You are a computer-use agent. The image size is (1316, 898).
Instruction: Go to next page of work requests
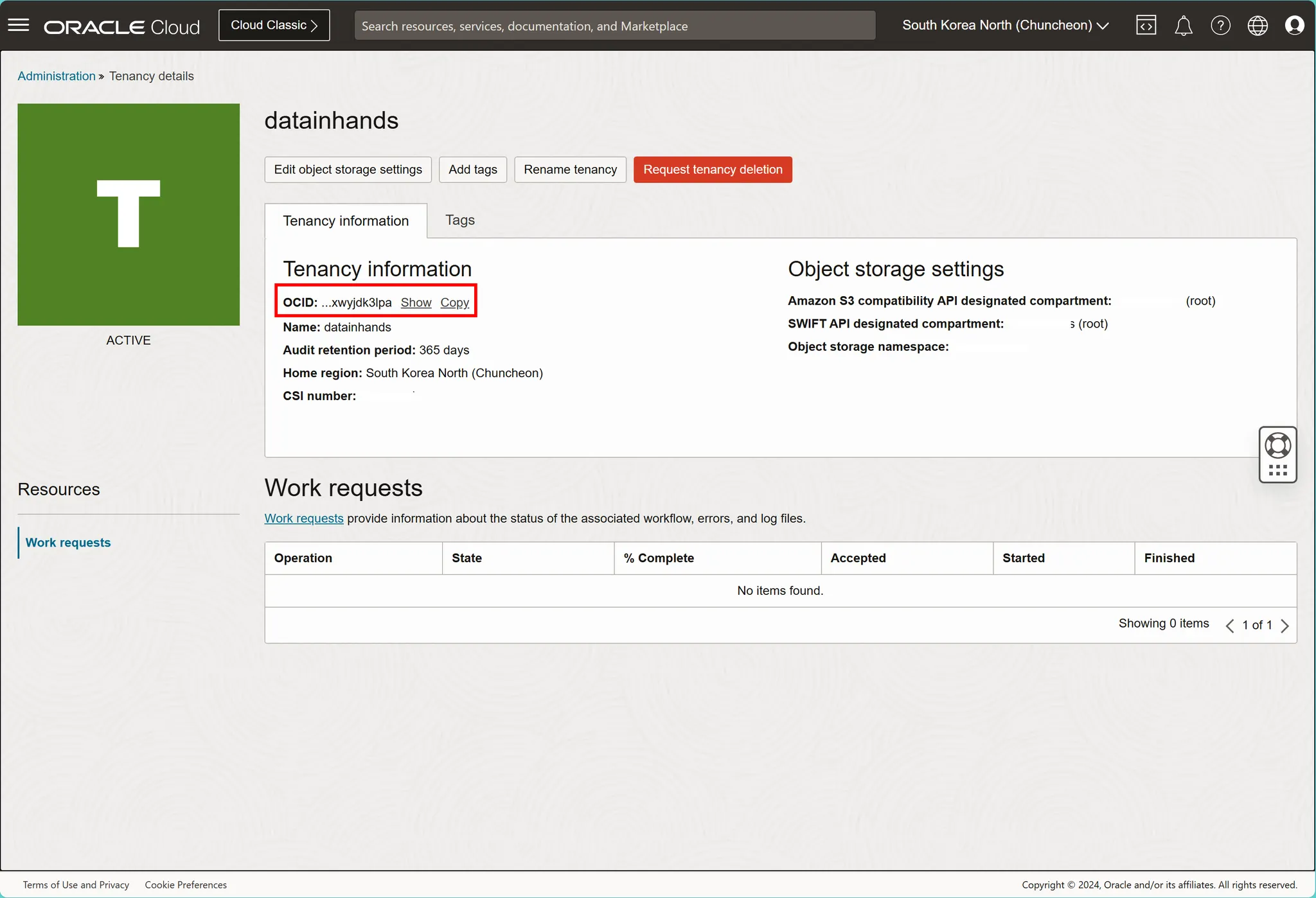(x=1285, y=626)
